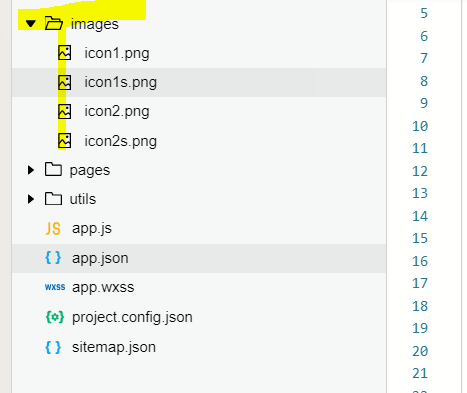467x393 pixels.
Task: Click line number 12 in the gutter
Action: click(420, 171)
